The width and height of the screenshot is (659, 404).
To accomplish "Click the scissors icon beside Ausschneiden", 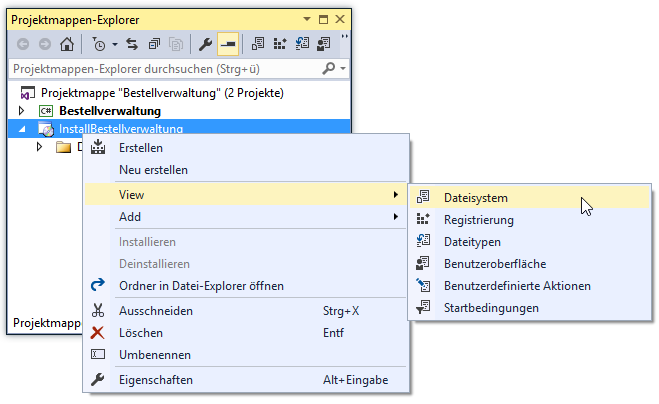I will 98,311.
